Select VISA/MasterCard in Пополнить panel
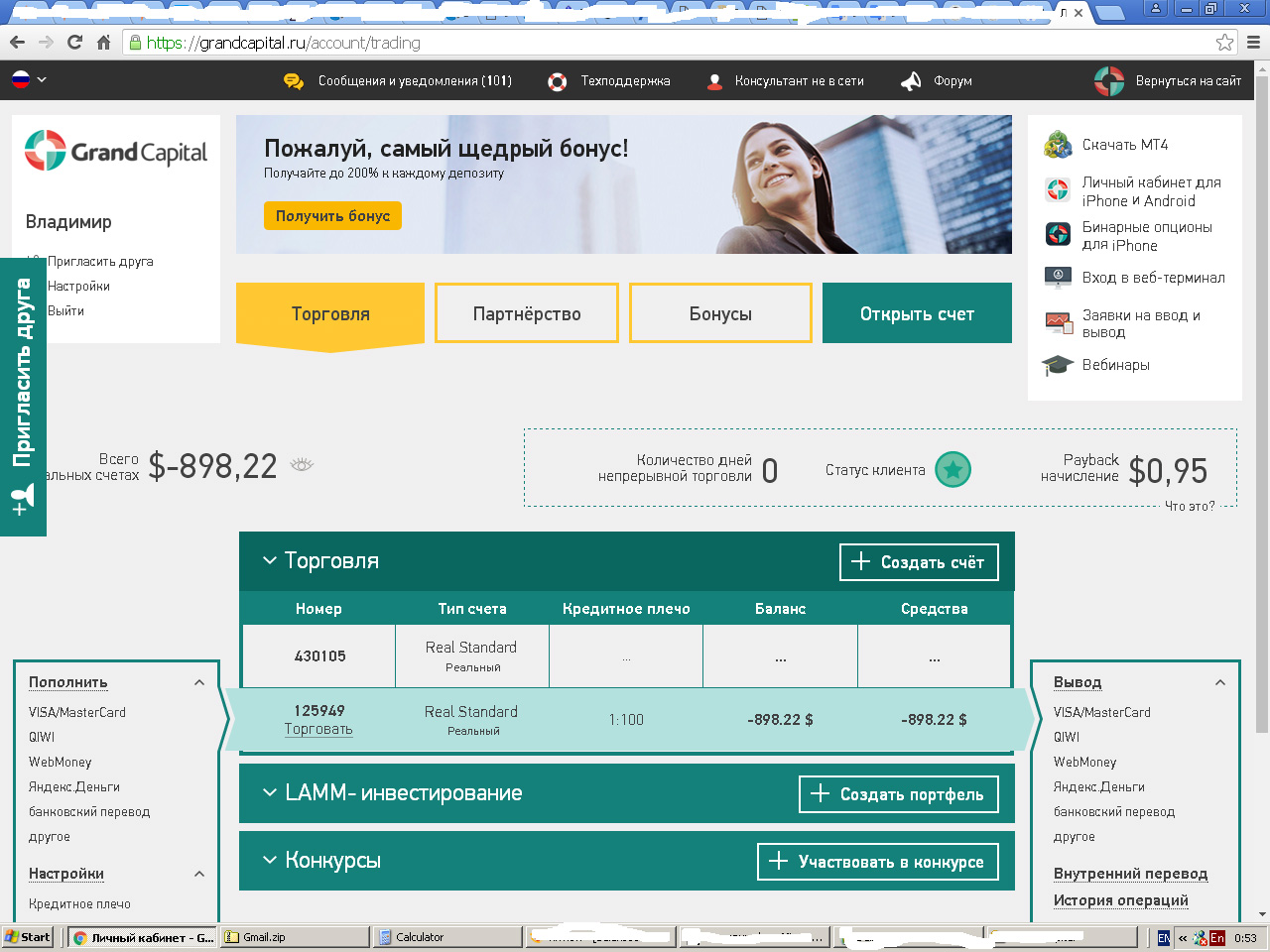The width and height of the screenshot is (1270, 952). 77,712
